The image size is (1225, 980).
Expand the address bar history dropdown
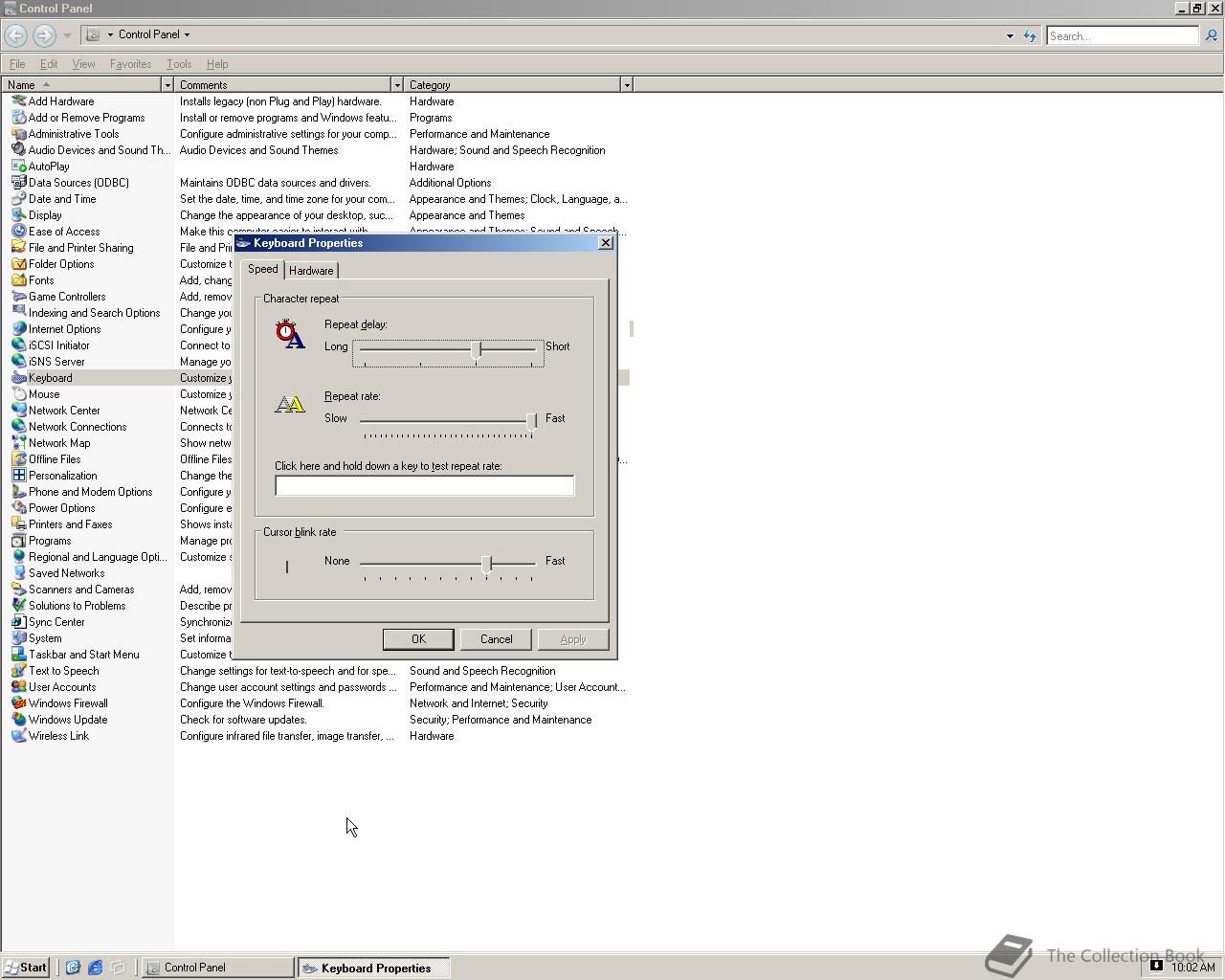point(1010,36)
